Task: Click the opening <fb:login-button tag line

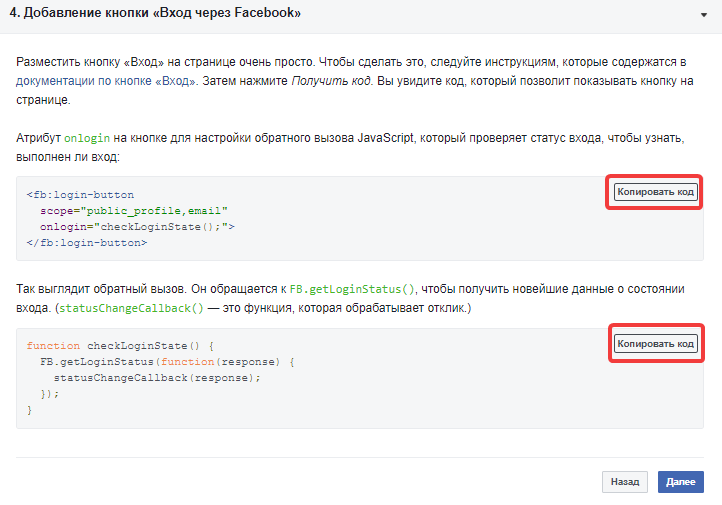Action: click(80, 195)
